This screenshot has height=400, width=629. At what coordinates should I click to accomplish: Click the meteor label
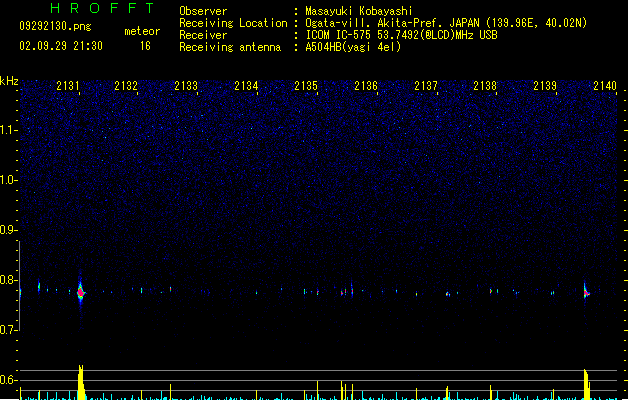[142, 31]
